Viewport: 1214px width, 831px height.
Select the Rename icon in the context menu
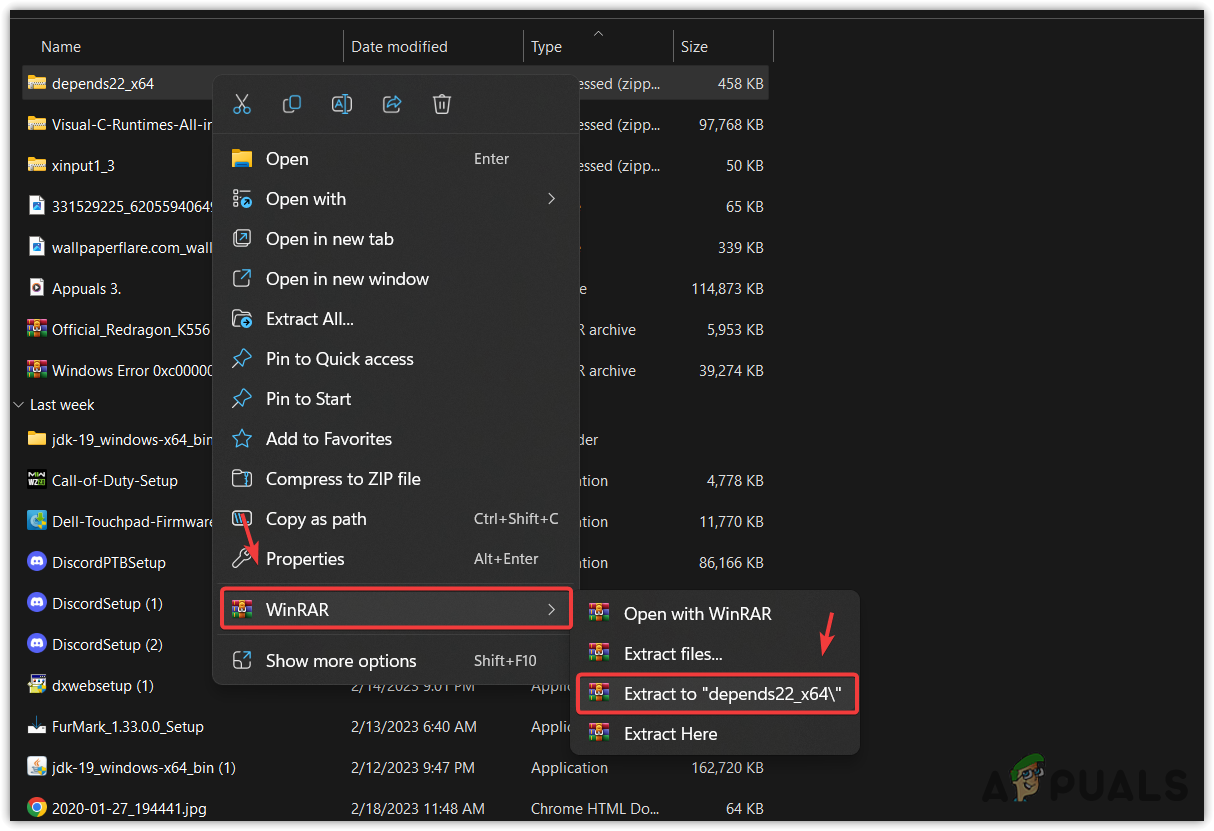(x=341, y=103)
